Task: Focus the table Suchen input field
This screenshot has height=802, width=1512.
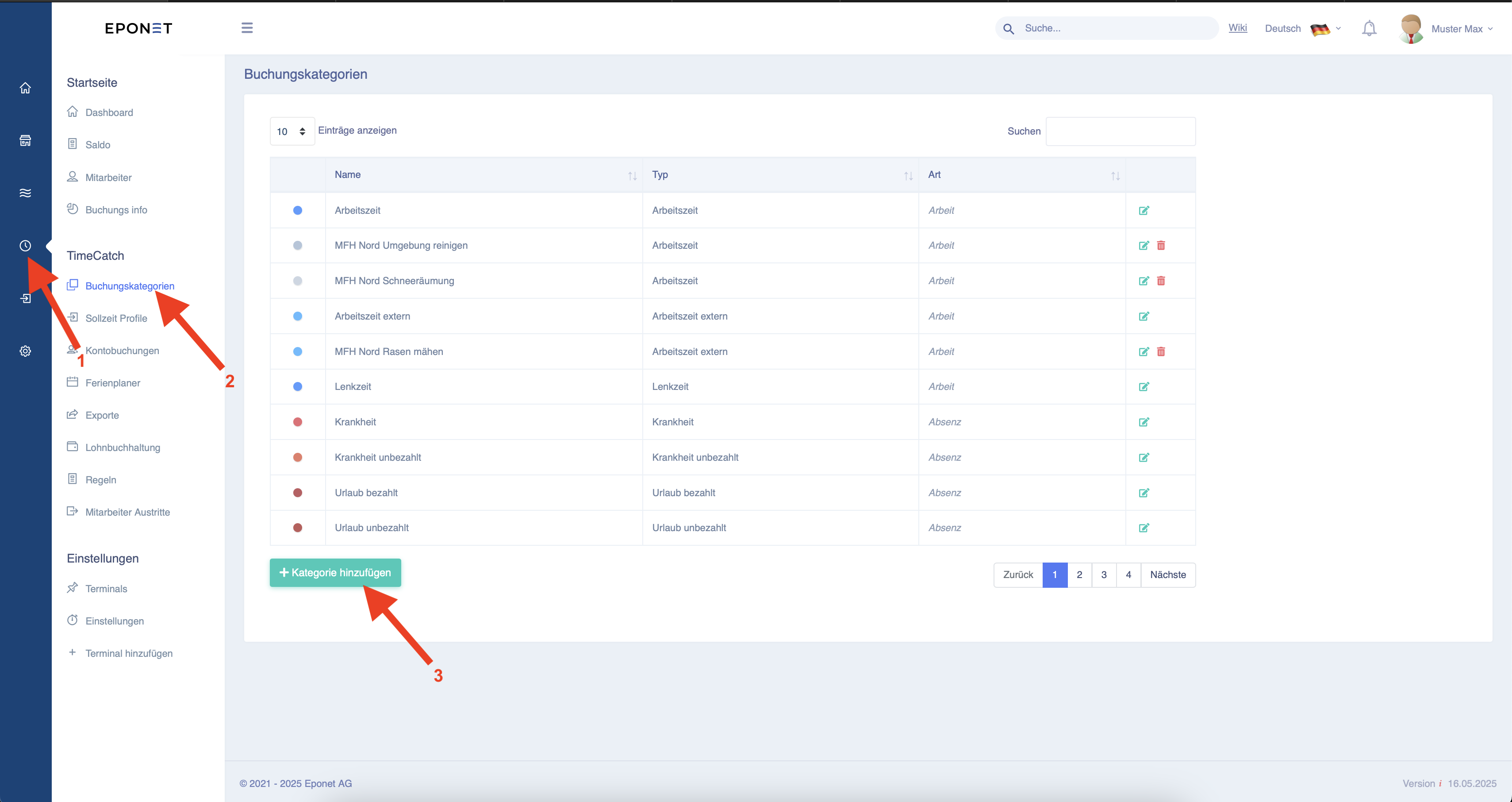Action: 1121,131
